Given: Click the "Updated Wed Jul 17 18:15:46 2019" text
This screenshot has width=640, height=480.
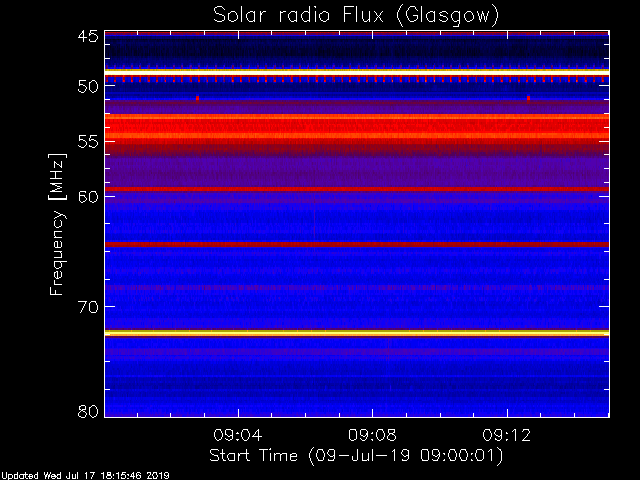Looking at the screenshot, I should (x=85, y=476).
